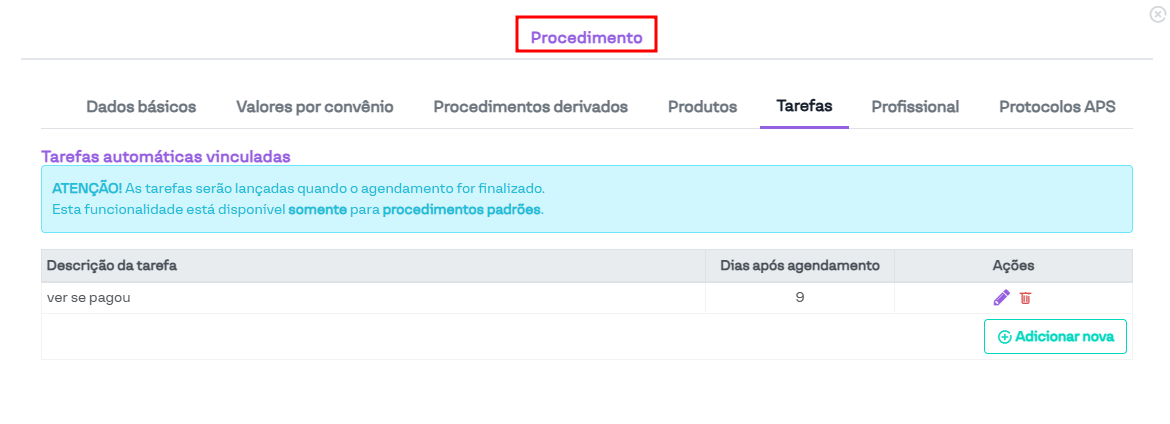Select the 'ver se pagou' task row

(89, 298)
